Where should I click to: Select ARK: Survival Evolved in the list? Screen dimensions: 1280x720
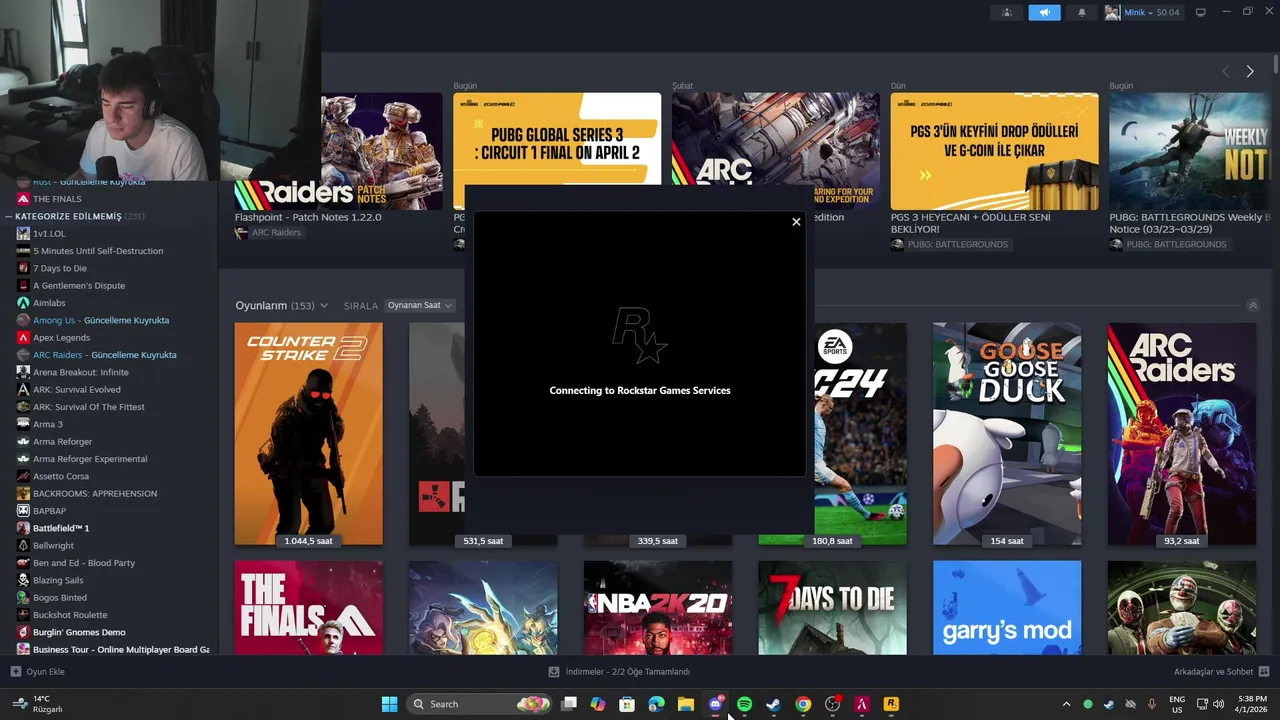[x=76, y=389]
